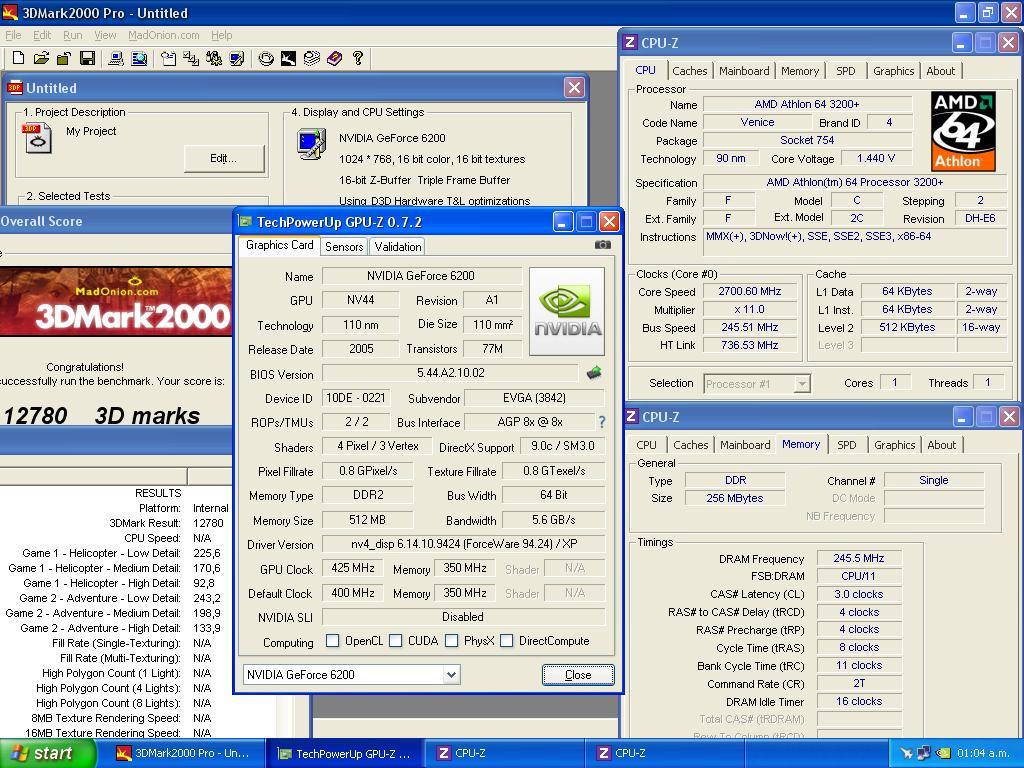Click the edit description toolbar icon
This screenshot has height=768, width=1024.
[168, 59]
